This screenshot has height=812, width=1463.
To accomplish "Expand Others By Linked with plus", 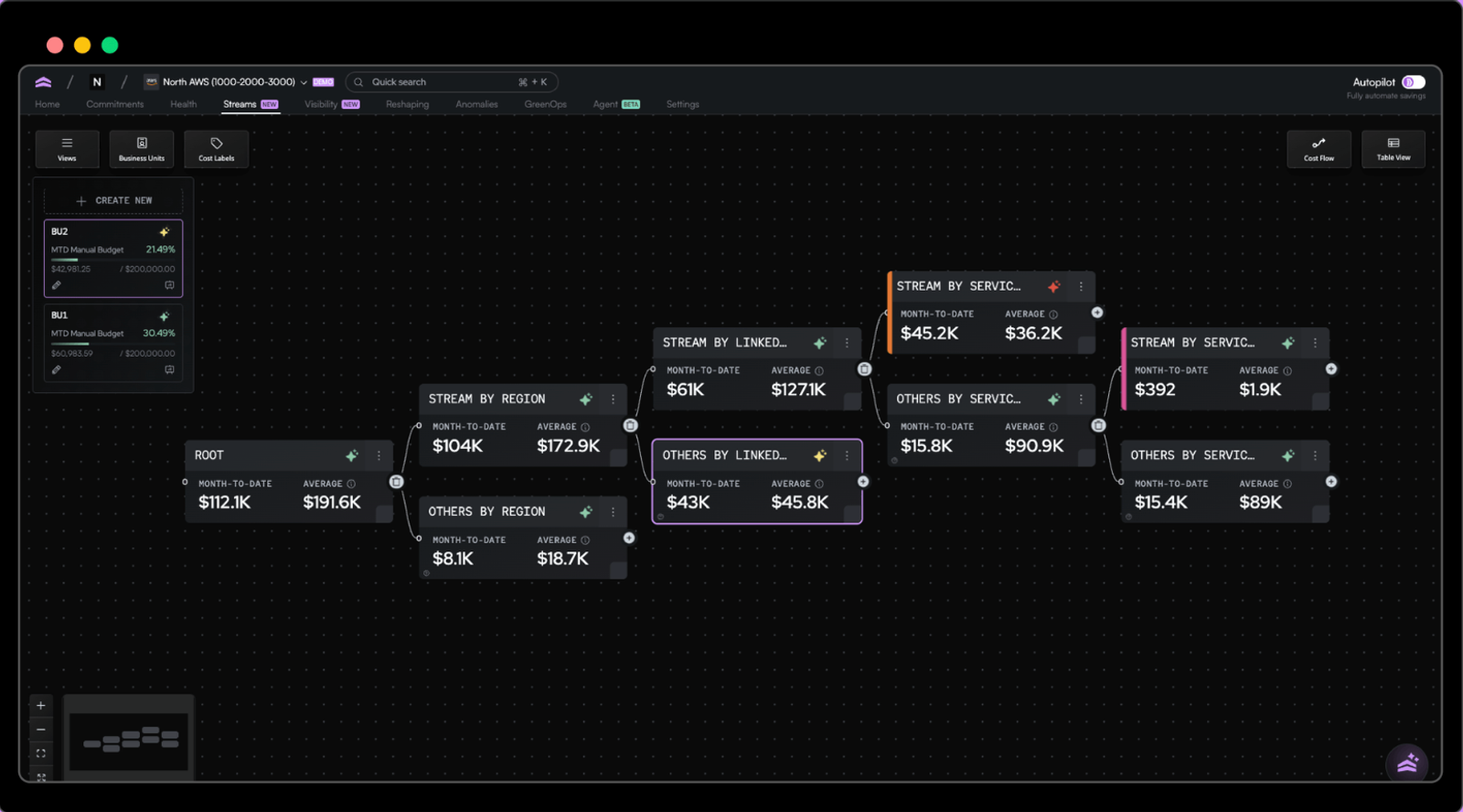I will [x=863, y=482].
